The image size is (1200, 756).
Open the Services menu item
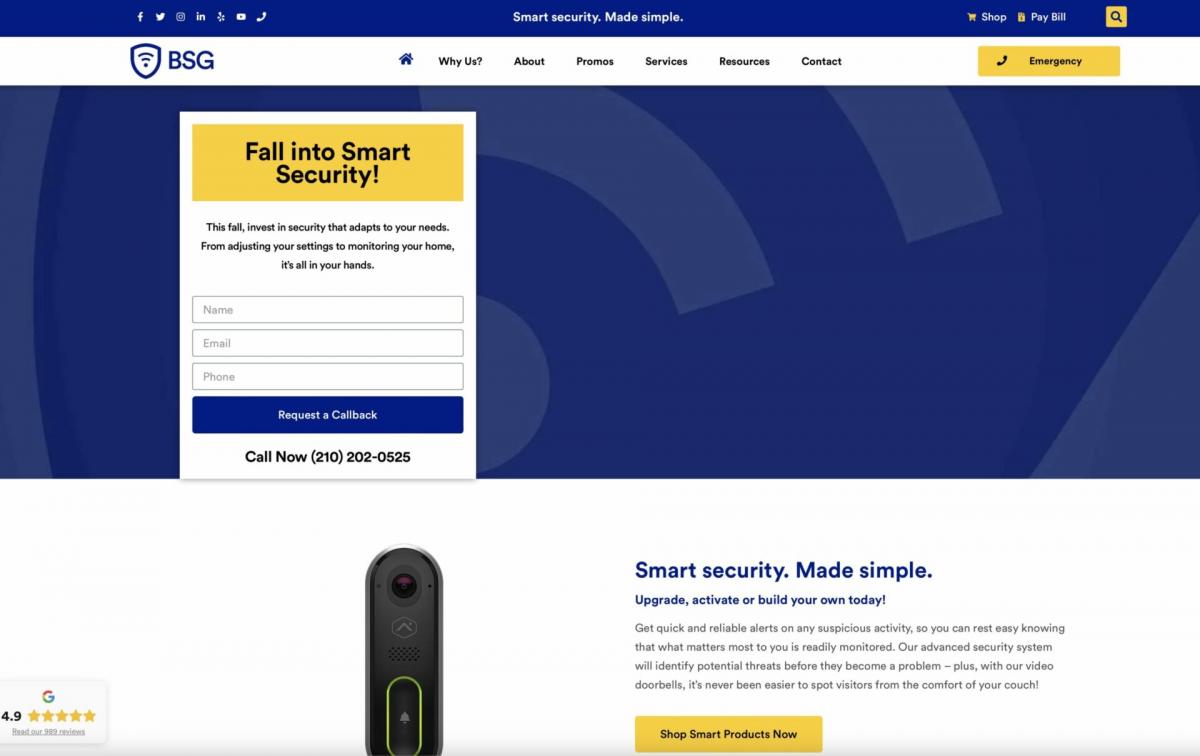(666, 61)
